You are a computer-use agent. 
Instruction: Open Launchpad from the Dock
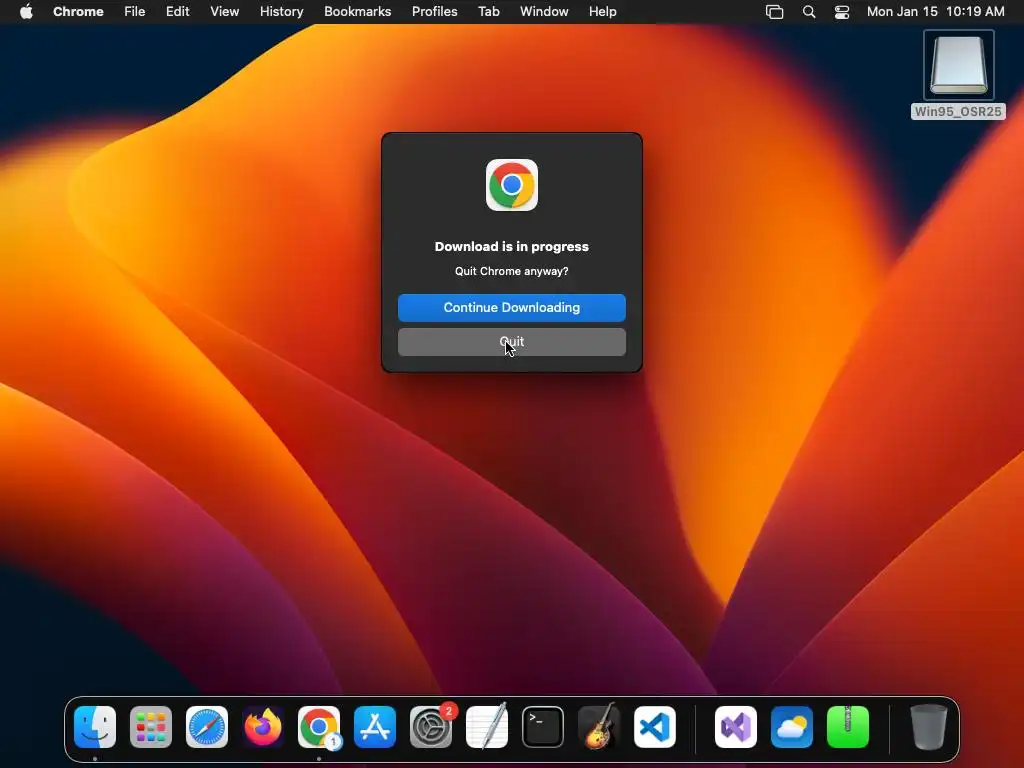coord(151,727)
